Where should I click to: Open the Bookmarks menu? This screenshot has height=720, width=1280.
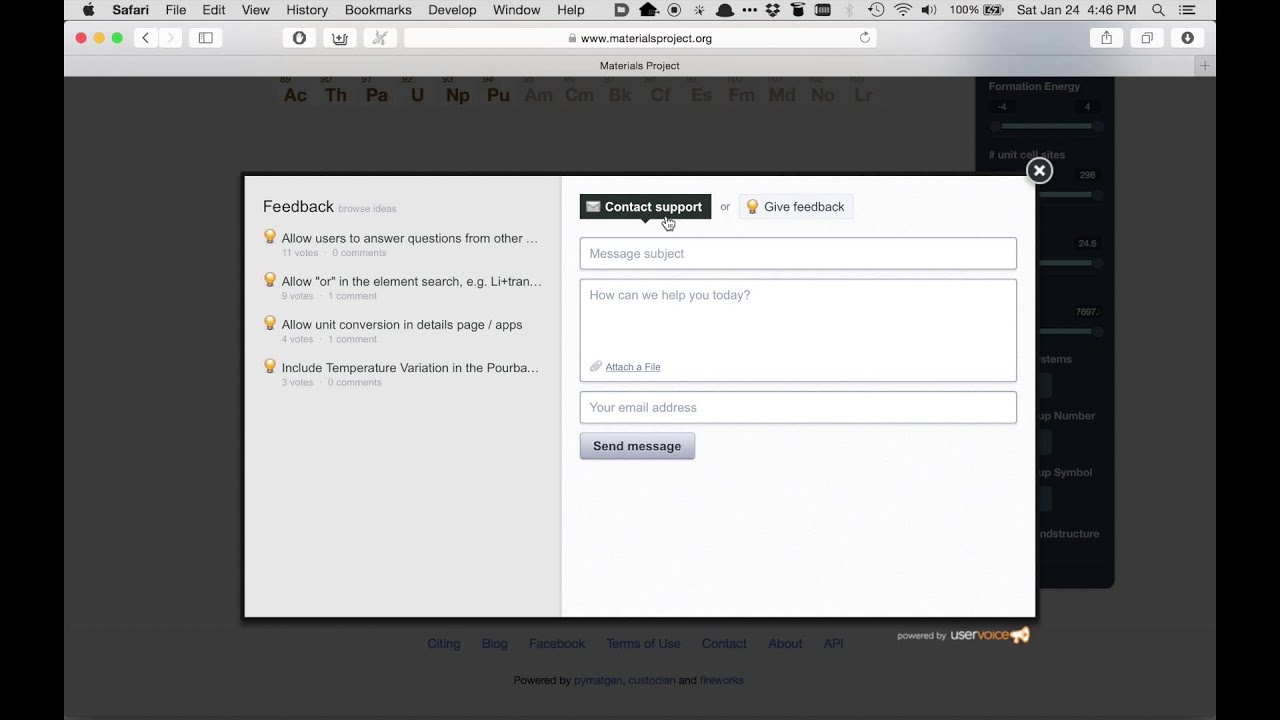click(x=378, y=10)
